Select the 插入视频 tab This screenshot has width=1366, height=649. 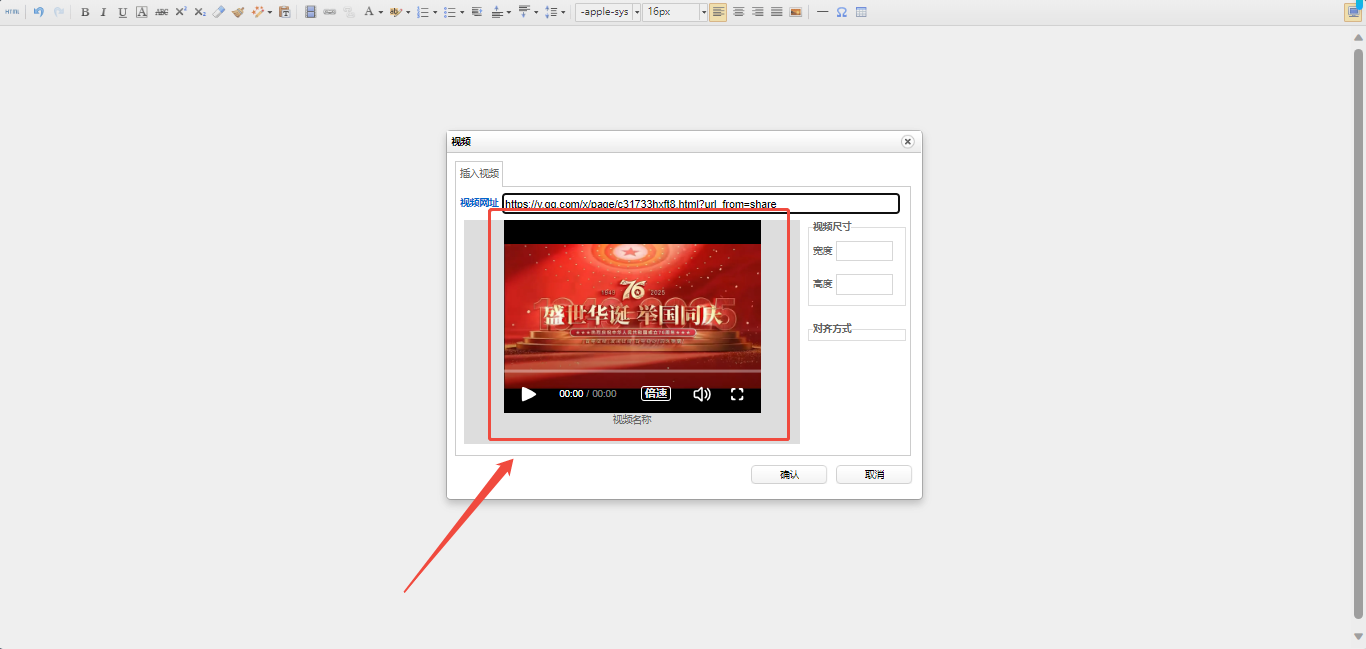[479, 173]
